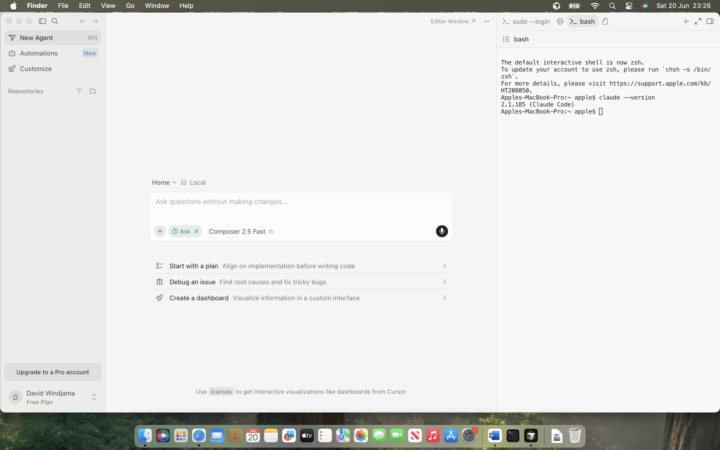Open the three-dots more options menu
720x450 pixels.
pos(486,21)
